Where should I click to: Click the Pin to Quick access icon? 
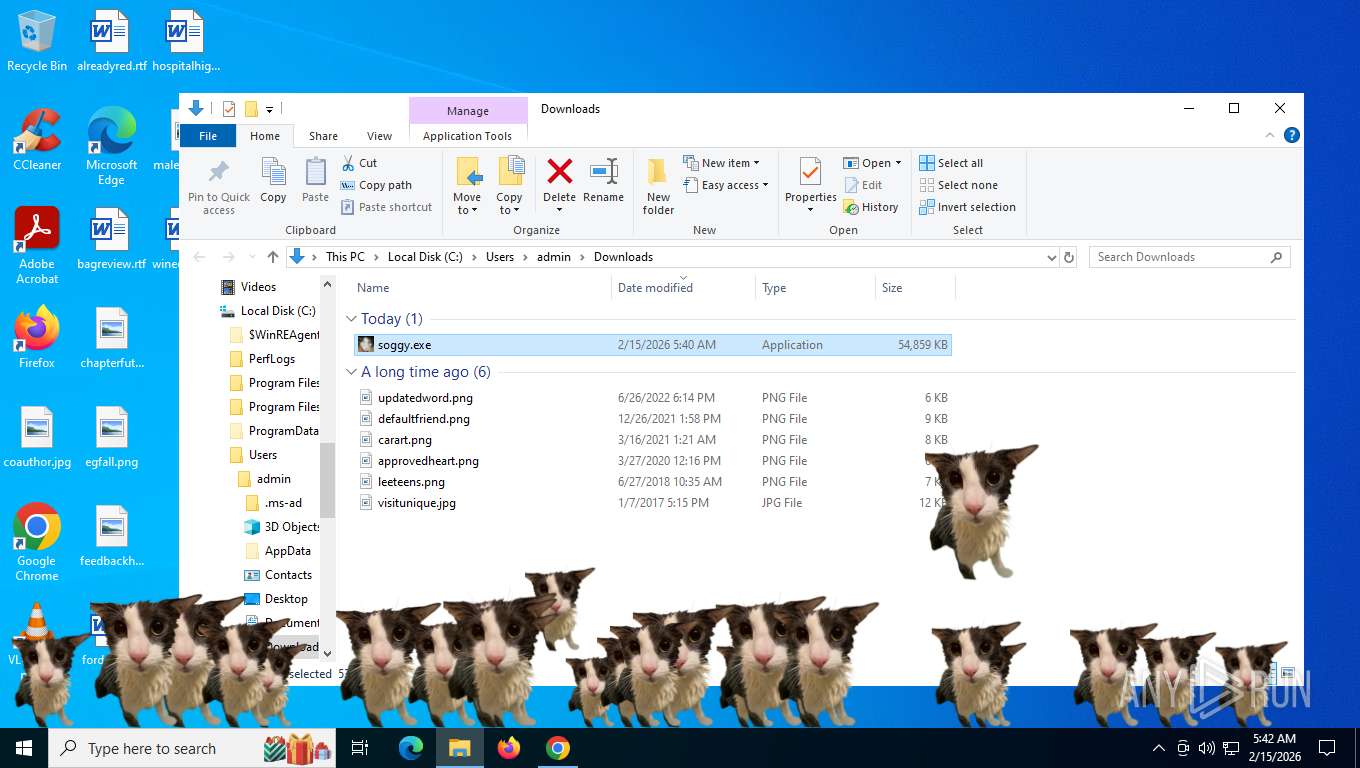(x=218, y=172)
